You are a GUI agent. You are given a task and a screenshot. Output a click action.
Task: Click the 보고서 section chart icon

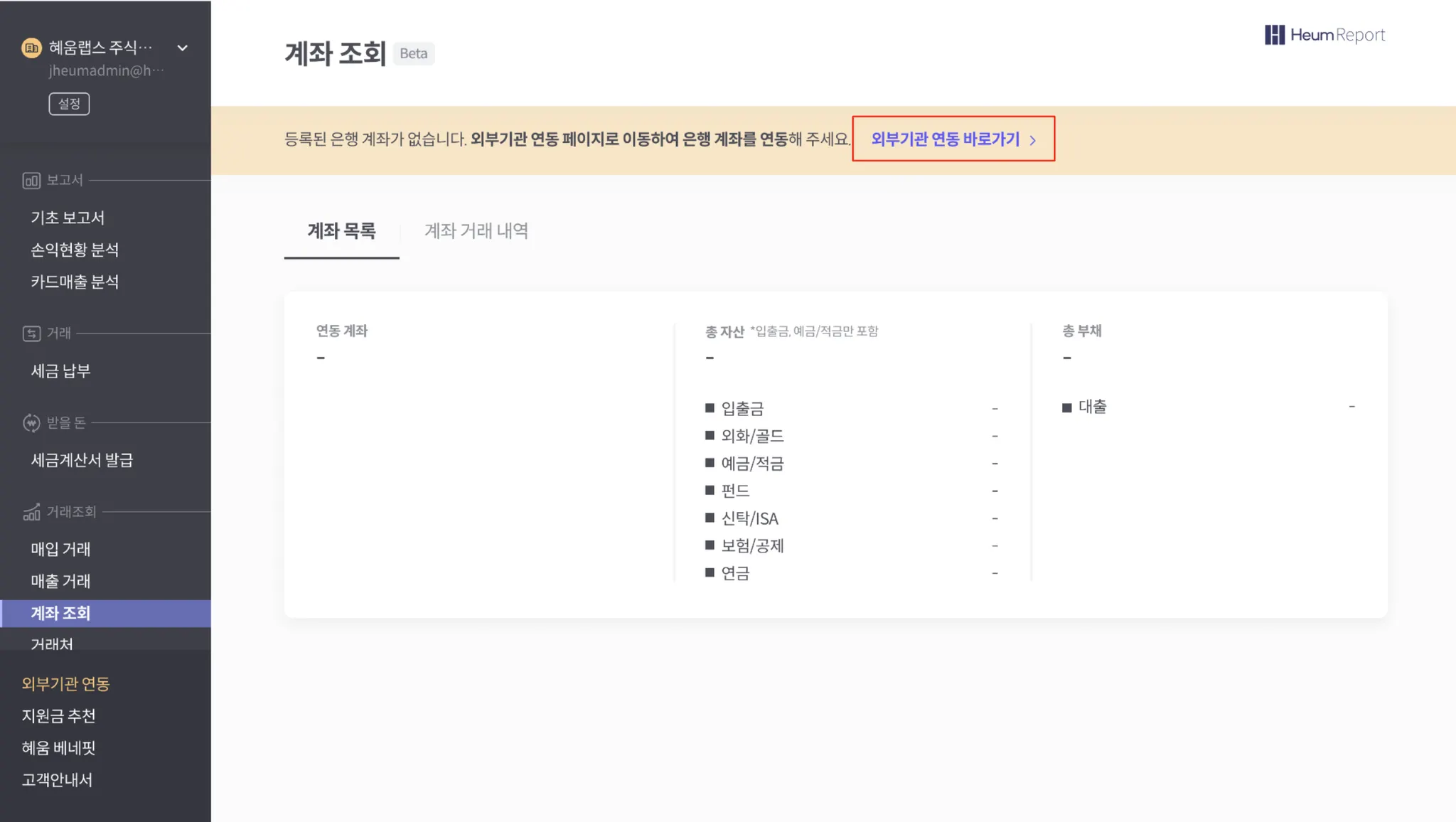tap(31, 181)
